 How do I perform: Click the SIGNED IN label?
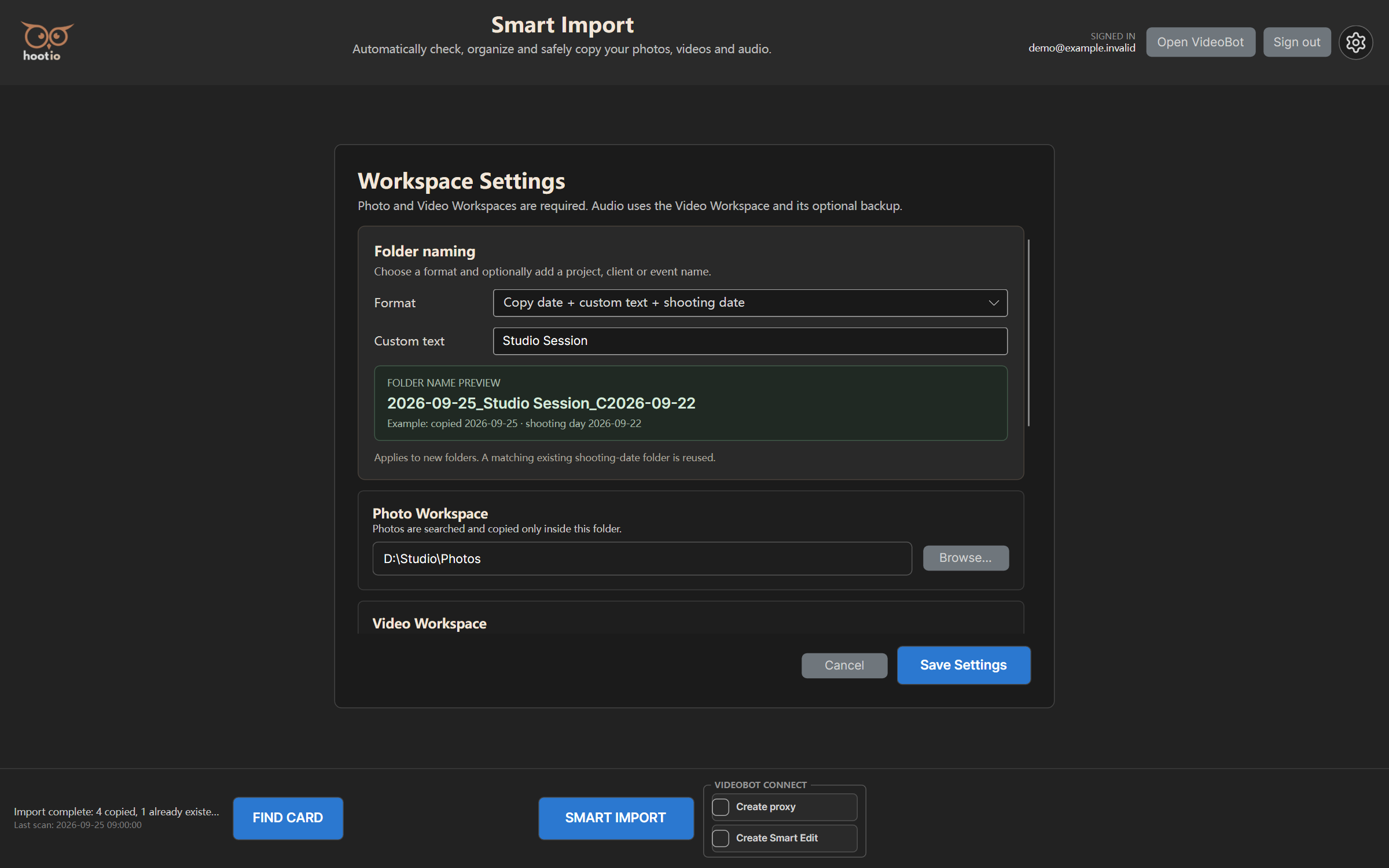(x=1113, y=36)
